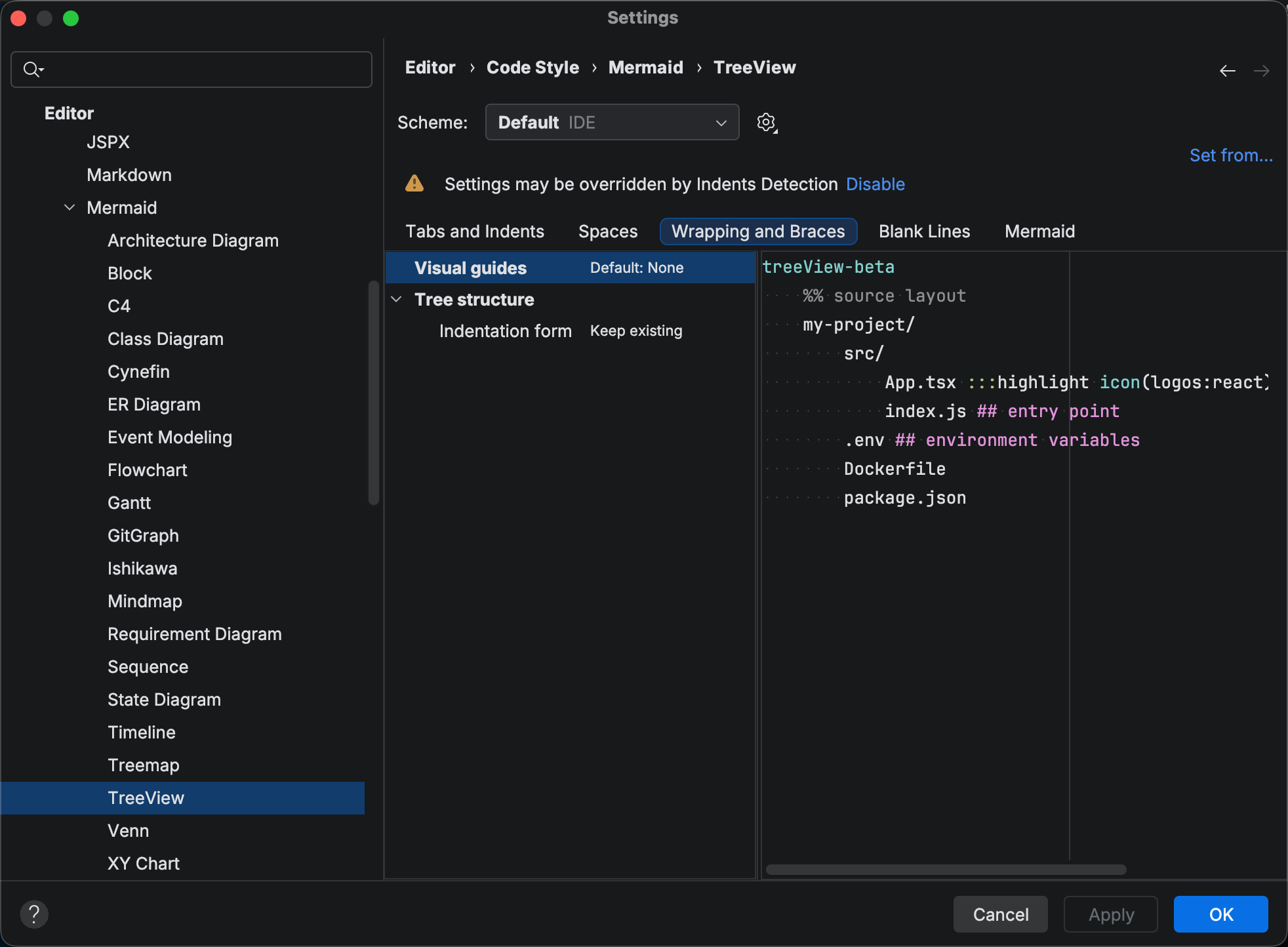Click the Apply button

coord(1111,914)
